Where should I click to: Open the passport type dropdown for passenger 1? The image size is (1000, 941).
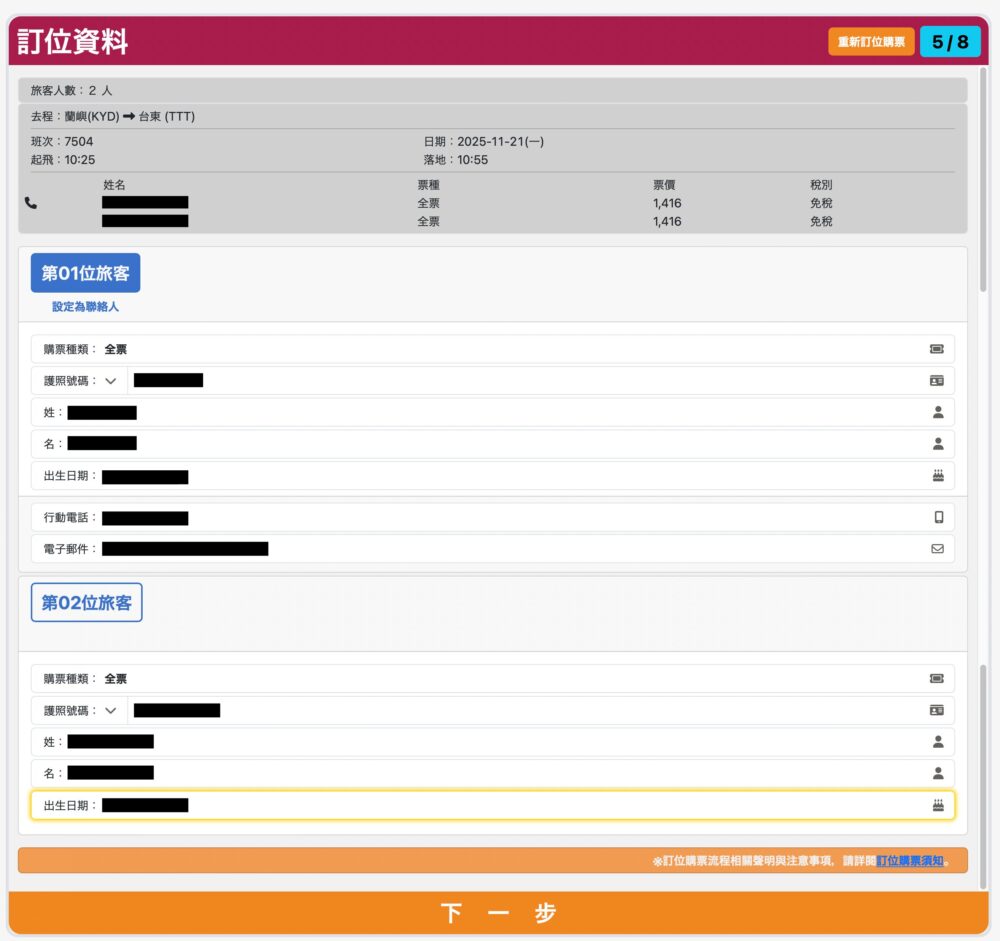111,380
